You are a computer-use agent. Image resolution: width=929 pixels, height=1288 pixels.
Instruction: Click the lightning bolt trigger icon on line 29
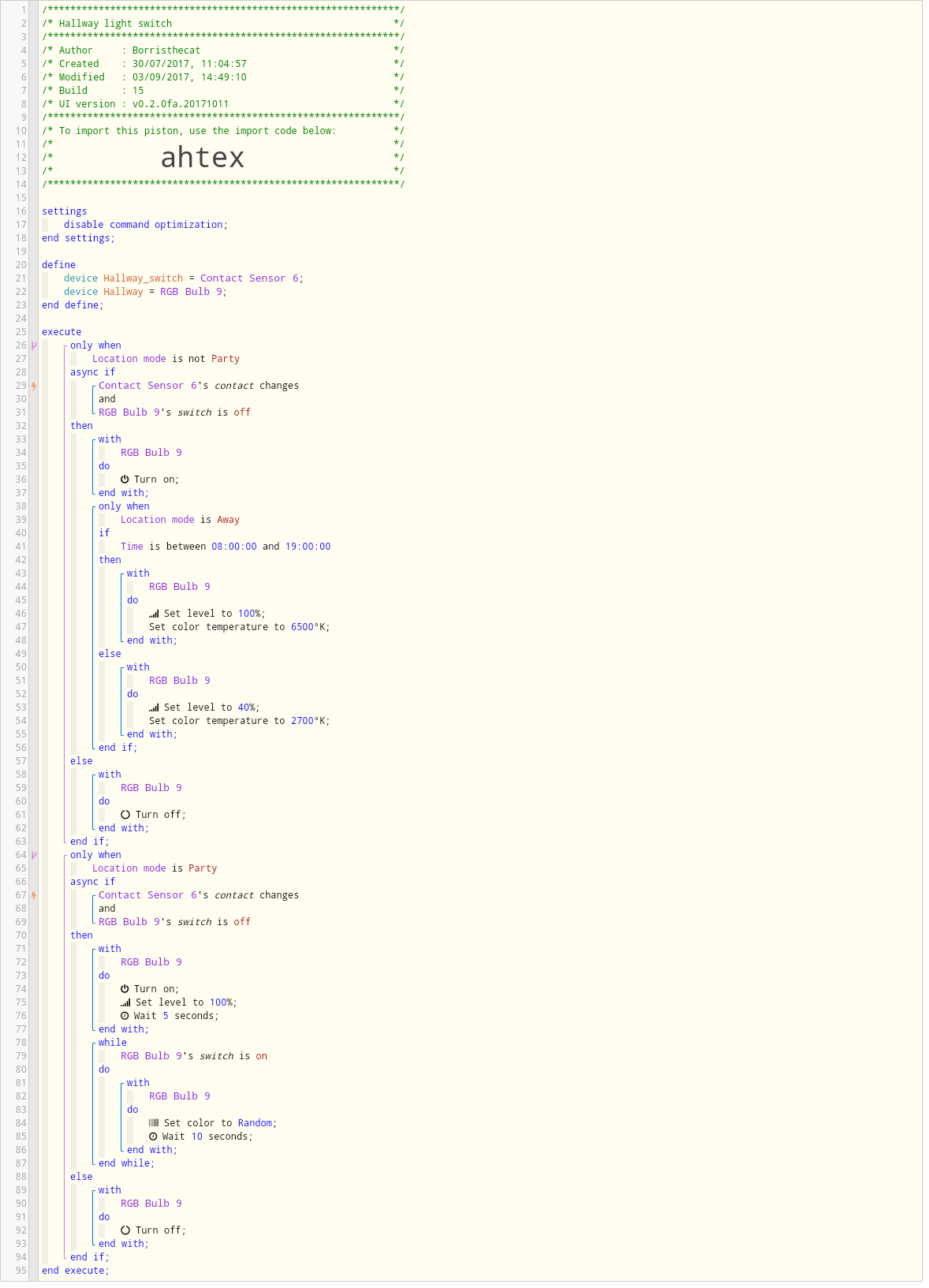tap(34, 386)
